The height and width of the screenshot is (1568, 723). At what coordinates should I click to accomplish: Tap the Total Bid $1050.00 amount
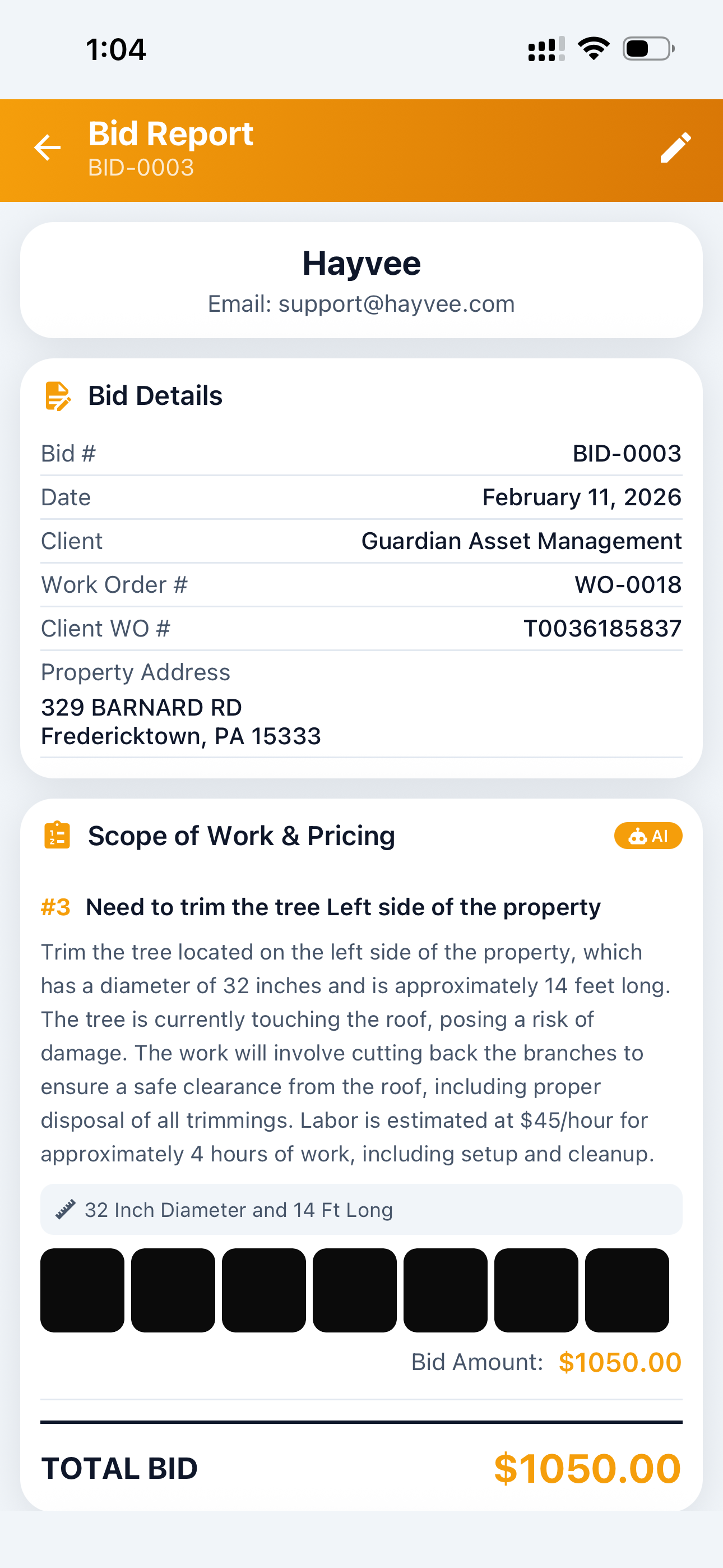click(x=587, y=1468)
